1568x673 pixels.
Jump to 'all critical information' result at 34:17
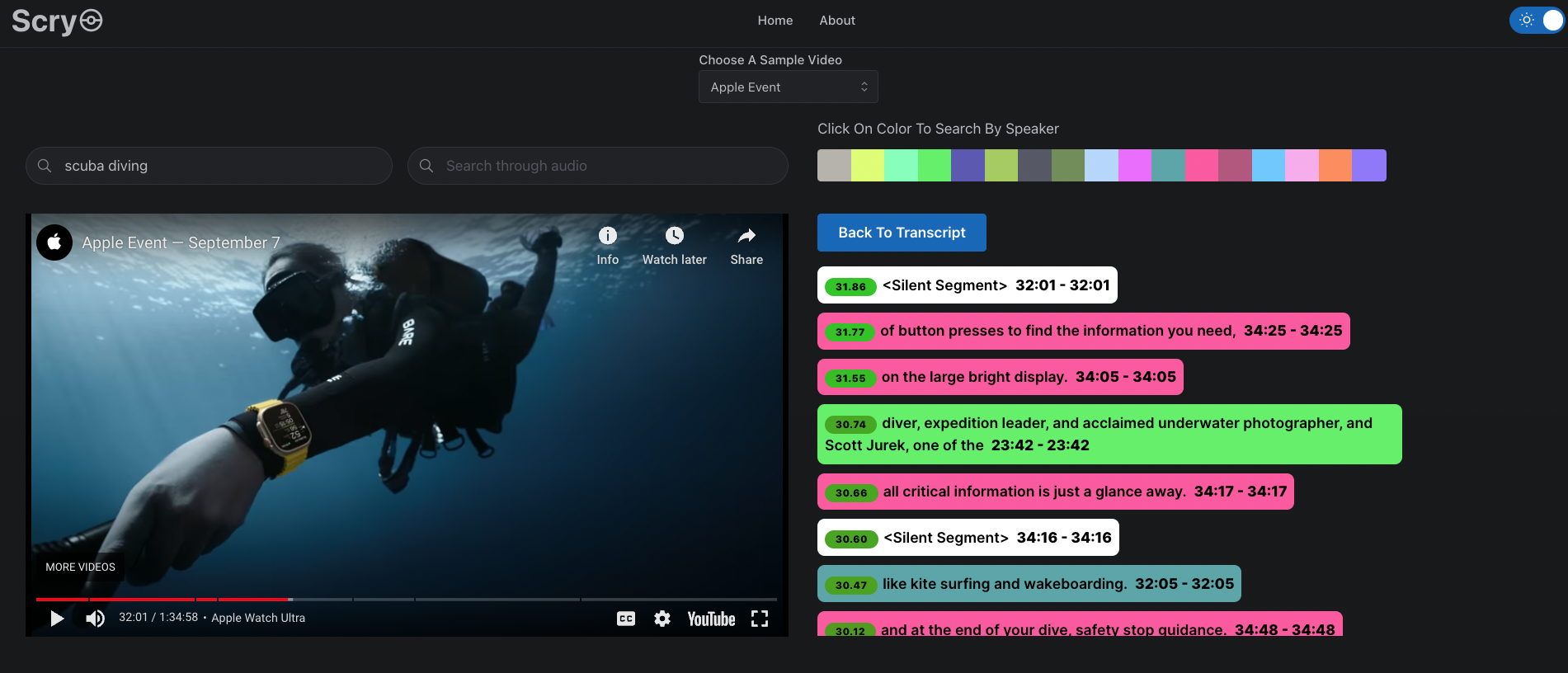point(1056,492)
